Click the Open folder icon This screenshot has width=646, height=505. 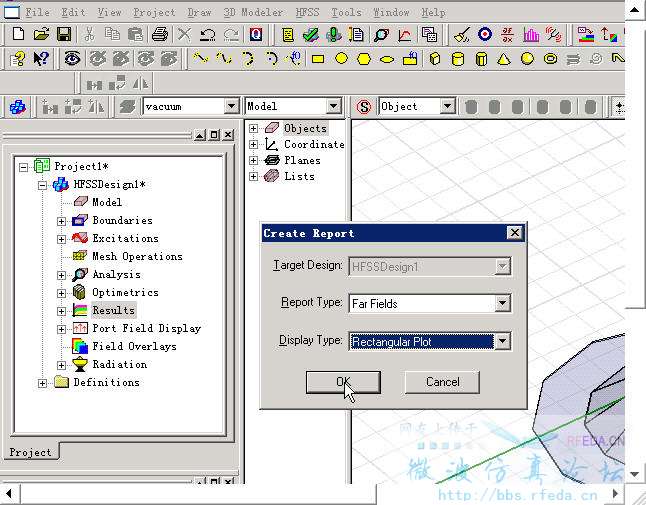pyautogui.click(x=41, y=34)
